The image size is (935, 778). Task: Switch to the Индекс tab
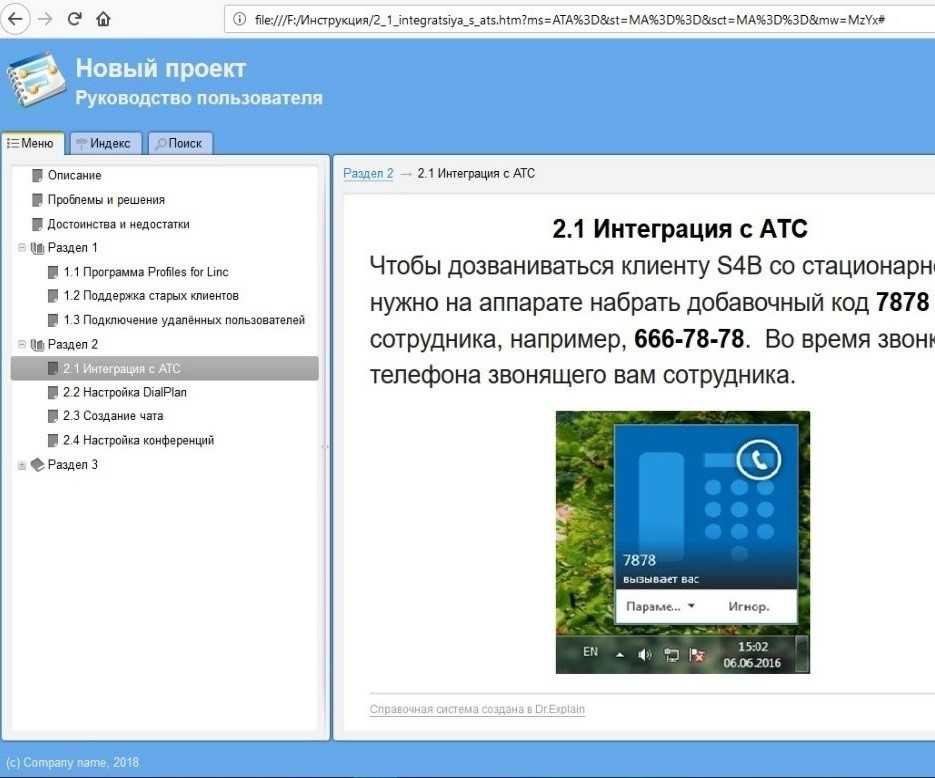tap(104, 143)
